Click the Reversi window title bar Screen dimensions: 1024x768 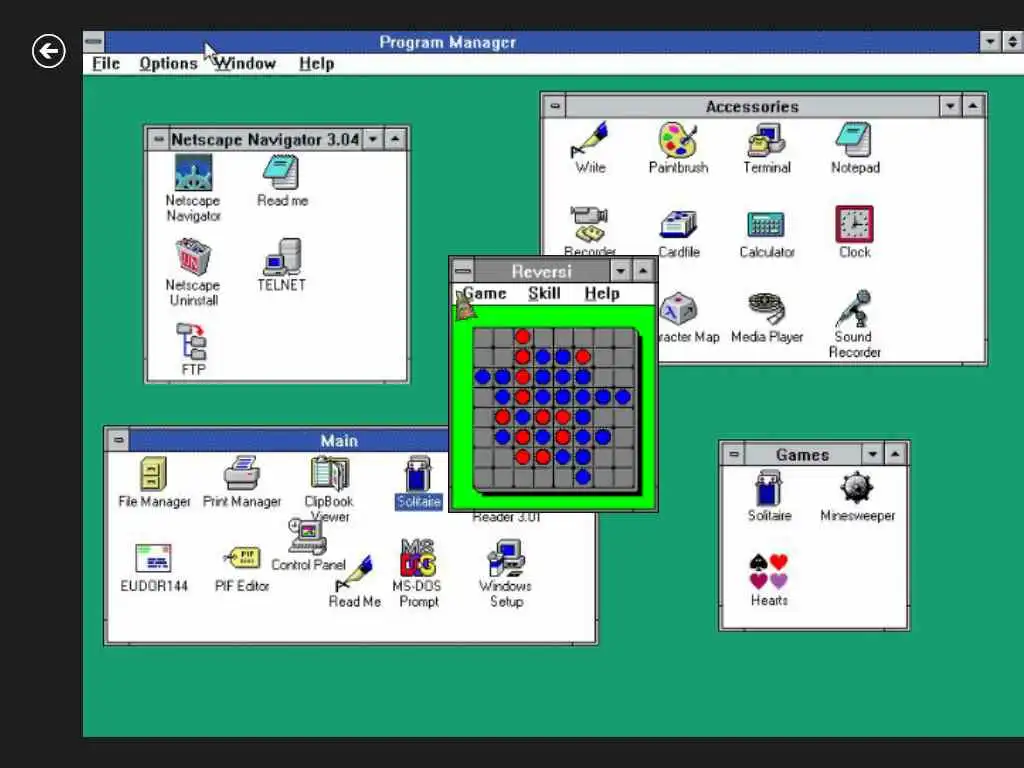coord(541,271)
